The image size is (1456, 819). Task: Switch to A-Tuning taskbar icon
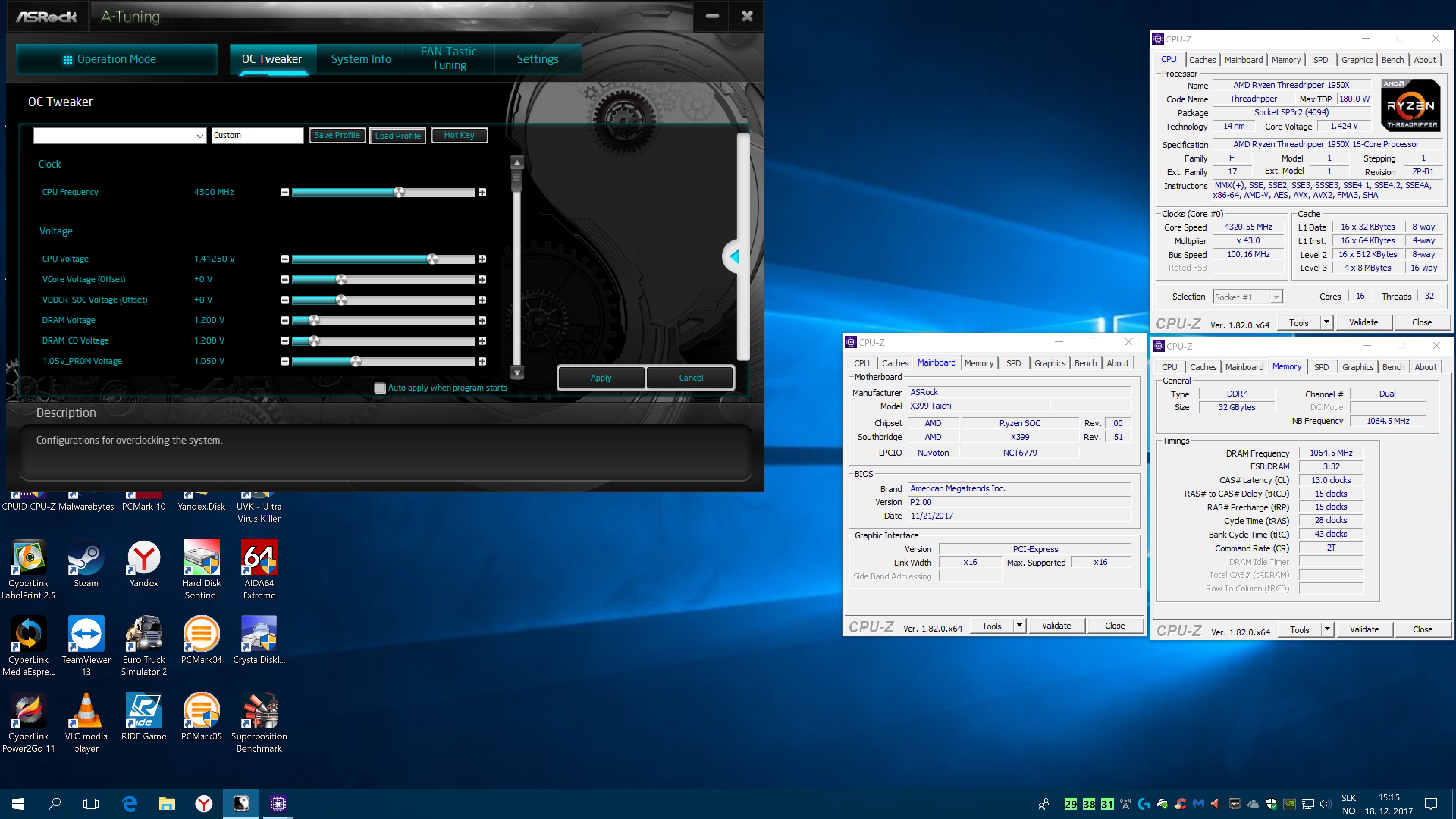242,804
